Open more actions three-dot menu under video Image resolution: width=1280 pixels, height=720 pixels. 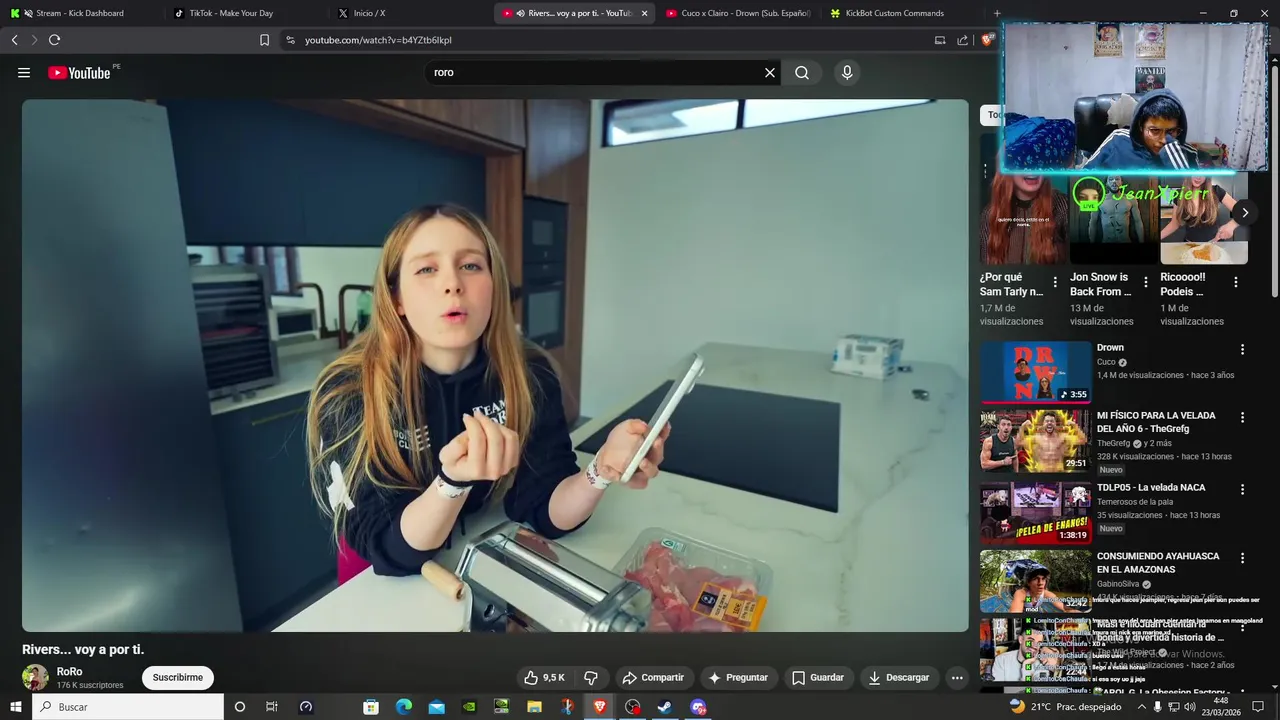[957, 677]
